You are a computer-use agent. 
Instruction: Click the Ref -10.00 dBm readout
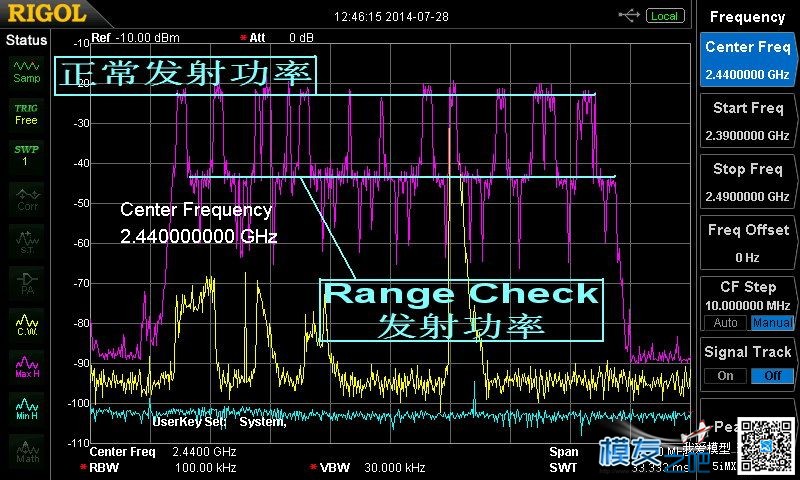click(x=135, y=38)
